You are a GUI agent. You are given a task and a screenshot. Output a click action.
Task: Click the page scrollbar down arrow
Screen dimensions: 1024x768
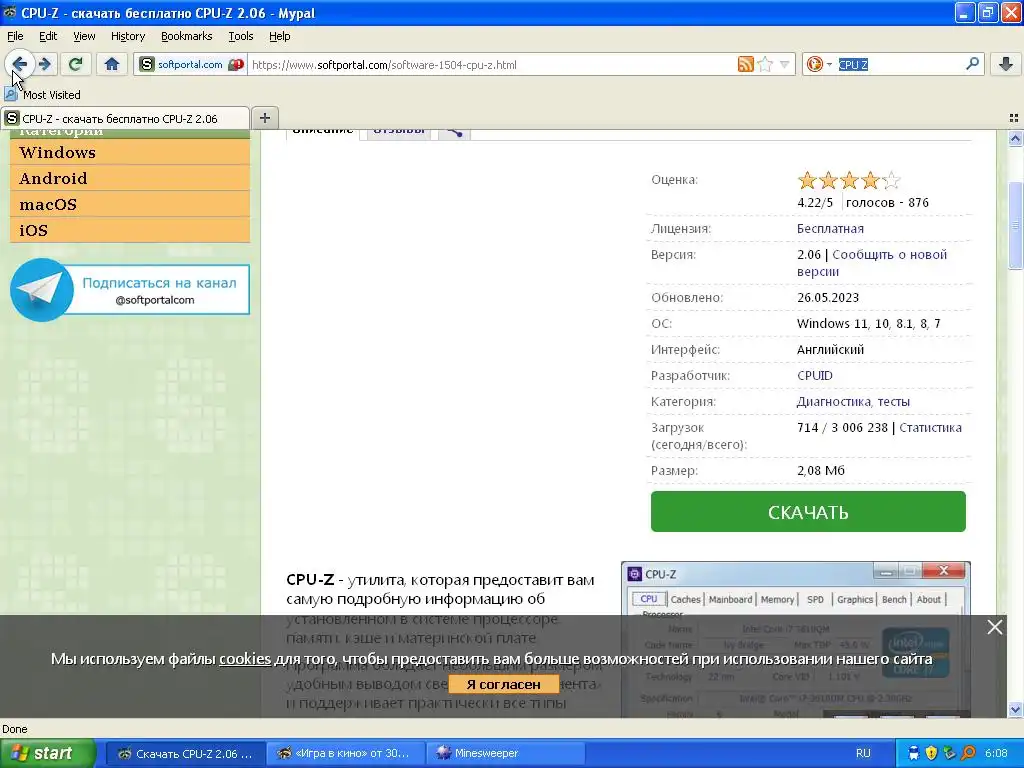(1015, 709)
